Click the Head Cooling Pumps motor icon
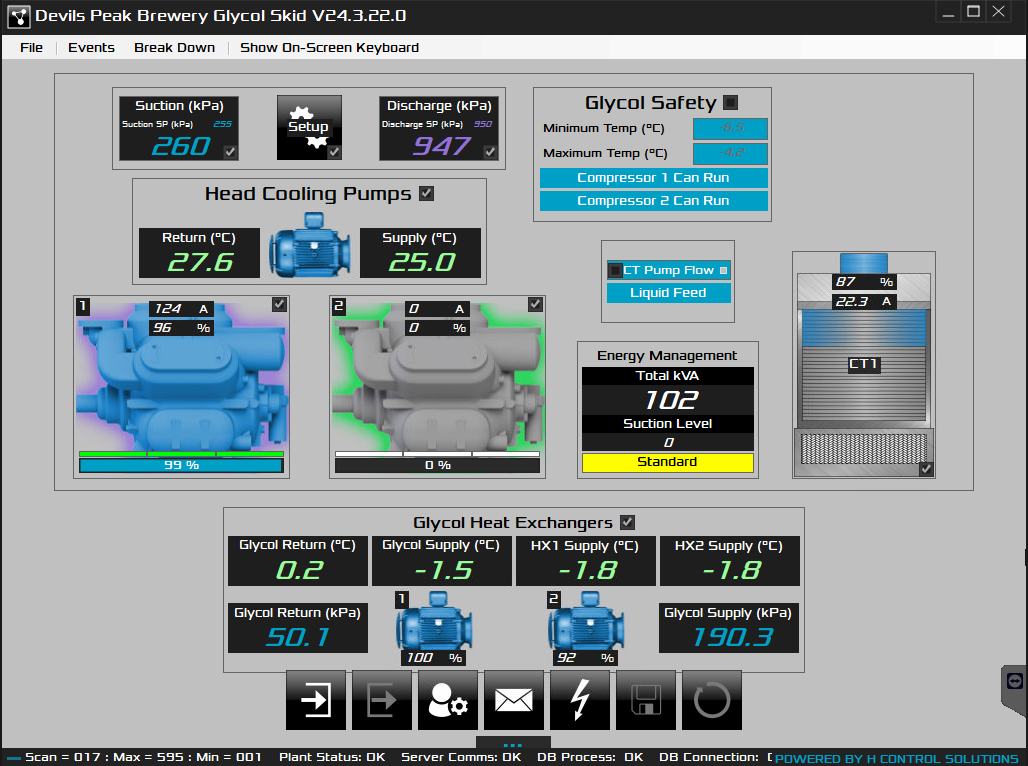Viewport: 1028px width, 766px height. (309, 245)
